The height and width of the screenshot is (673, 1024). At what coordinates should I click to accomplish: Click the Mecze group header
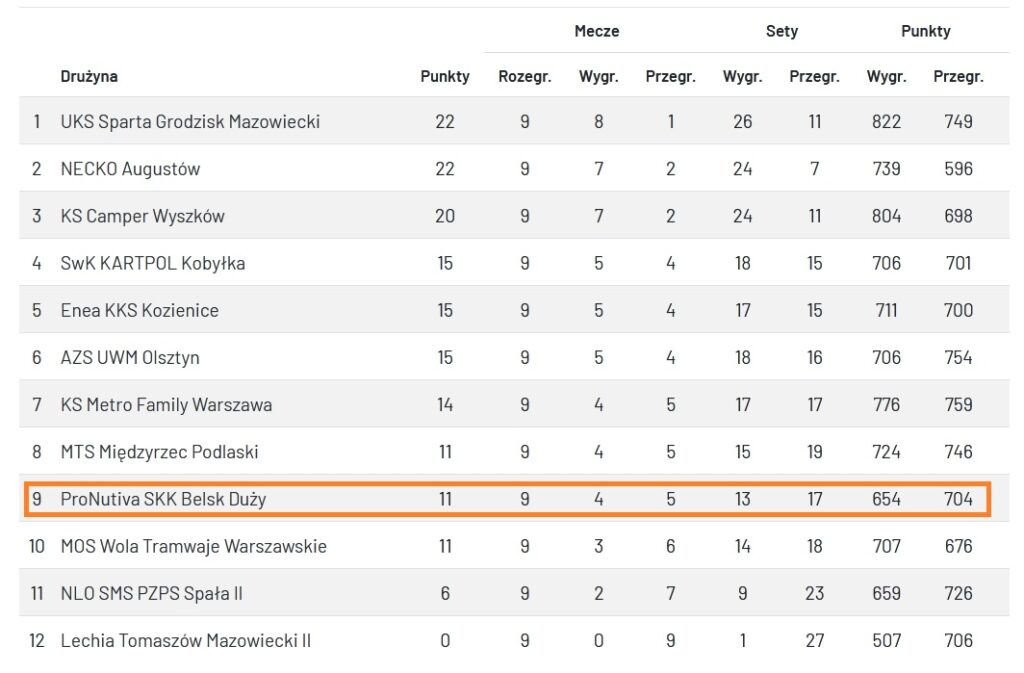[x=597, y=31]
